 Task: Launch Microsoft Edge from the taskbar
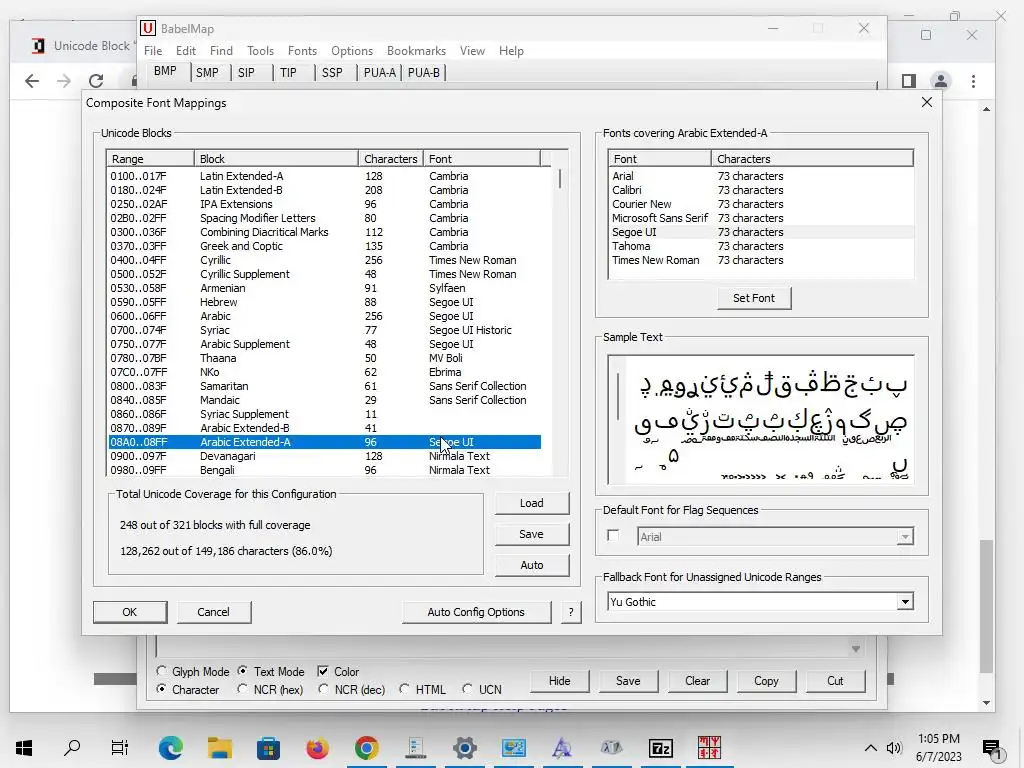[170, 748]
